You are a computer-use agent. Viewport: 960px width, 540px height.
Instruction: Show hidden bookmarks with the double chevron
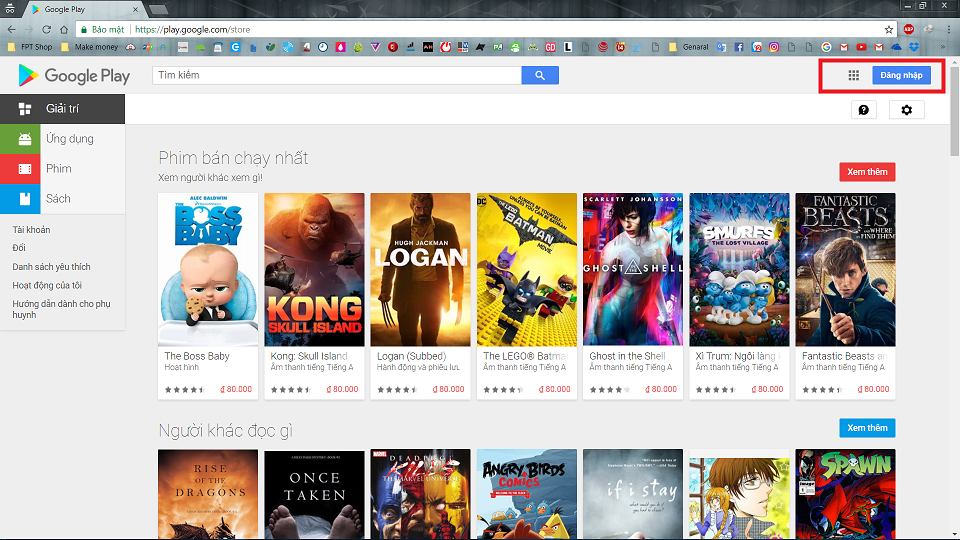point(943,47)
